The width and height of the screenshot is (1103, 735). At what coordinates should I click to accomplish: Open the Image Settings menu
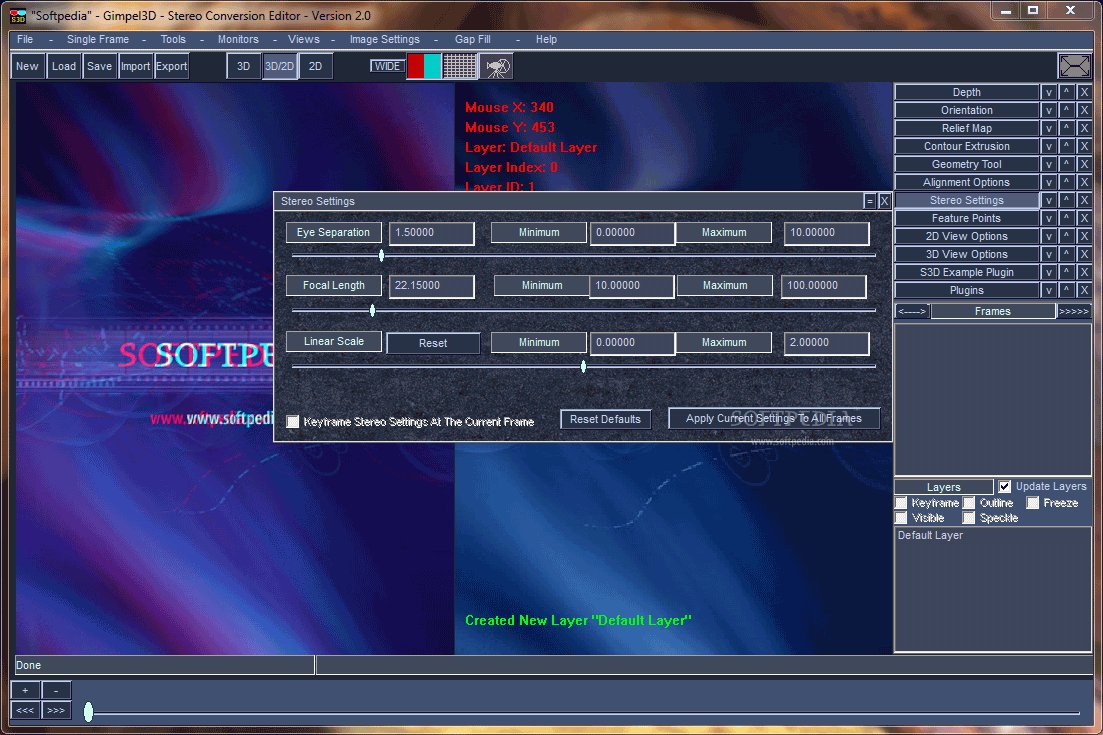[385, 39]
